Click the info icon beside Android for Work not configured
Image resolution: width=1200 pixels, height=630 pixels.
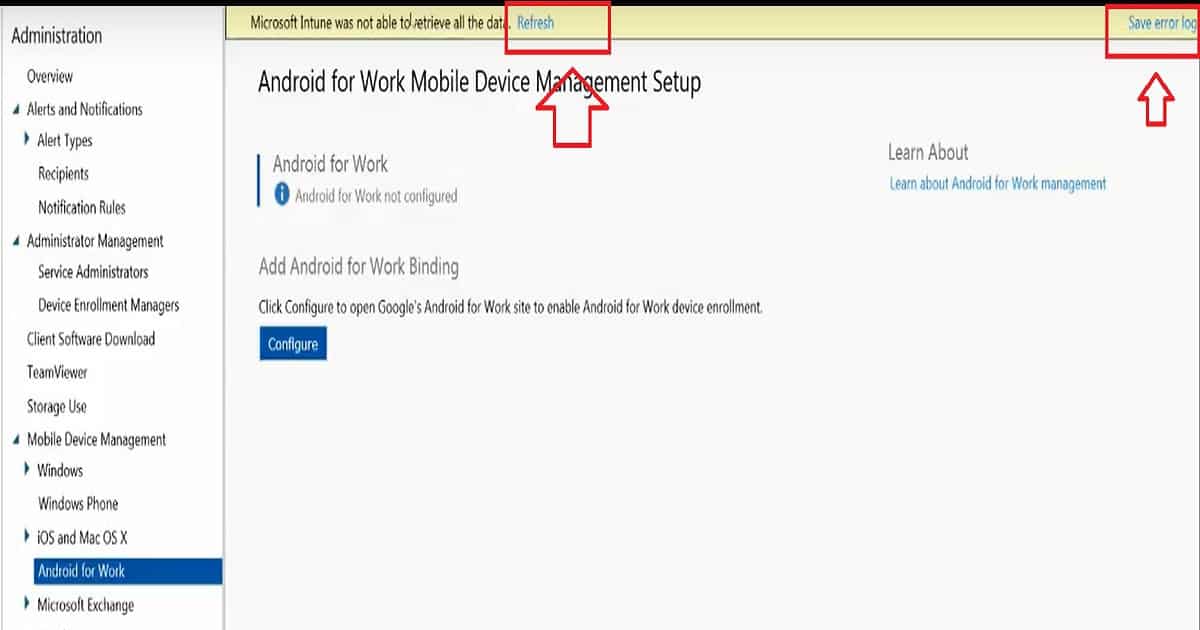tap(282, 195)
